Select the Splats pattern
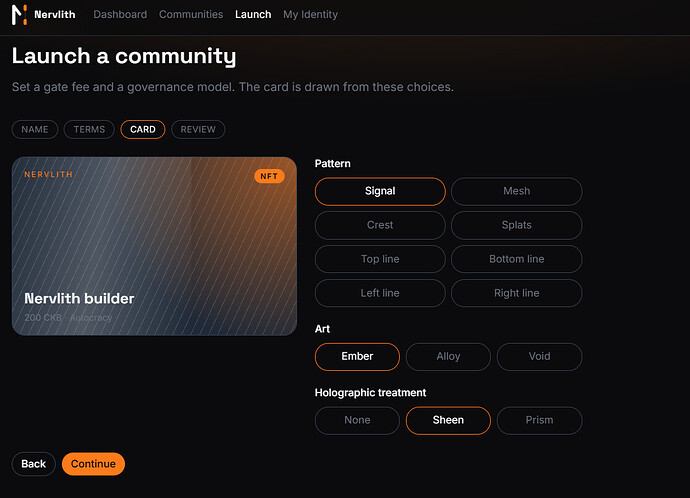 (517, 225)
